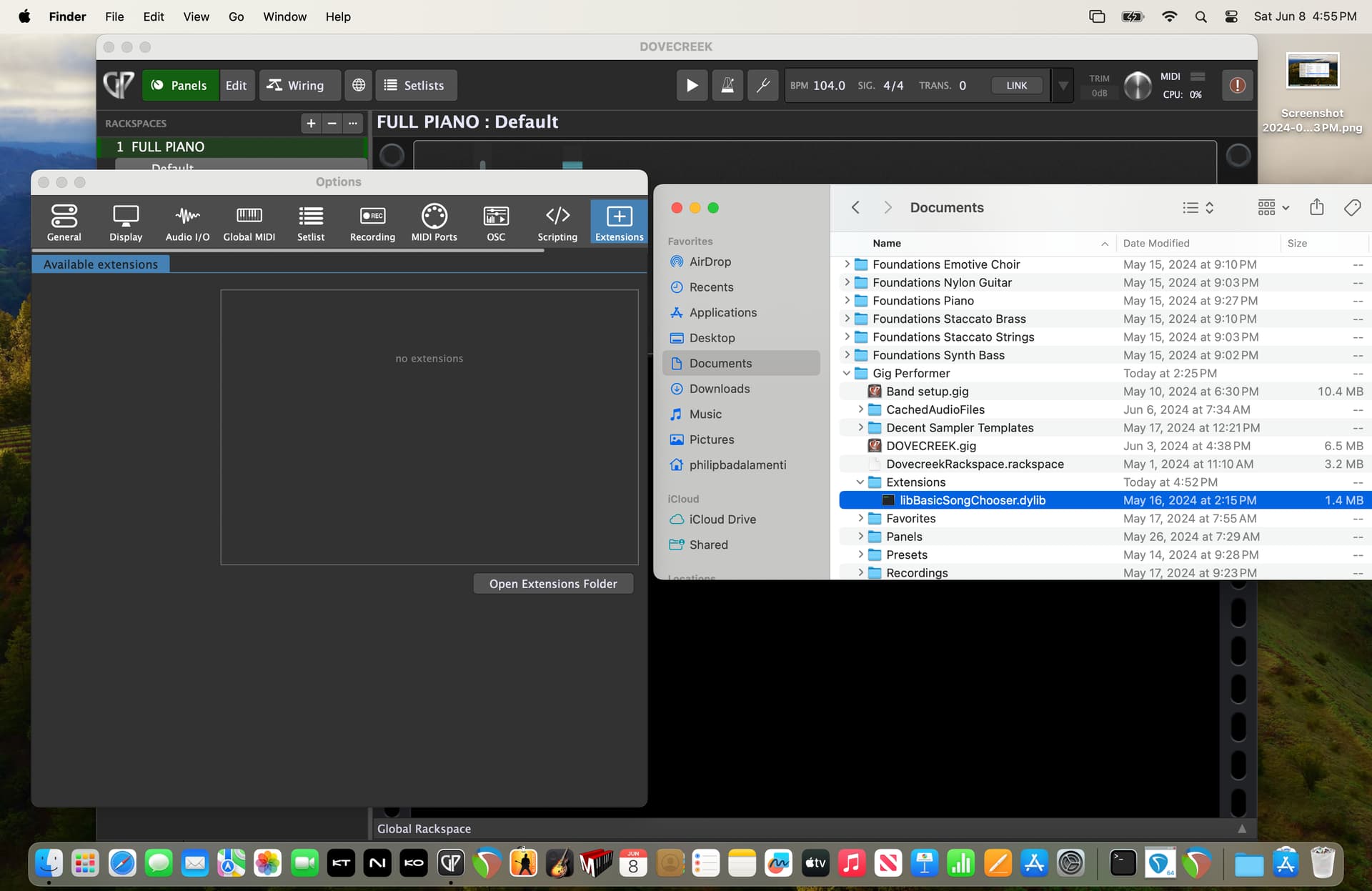Screen dimensions: 1372x891
Task: Click the globe icon beside Wiring
Action: coord(359,86)
